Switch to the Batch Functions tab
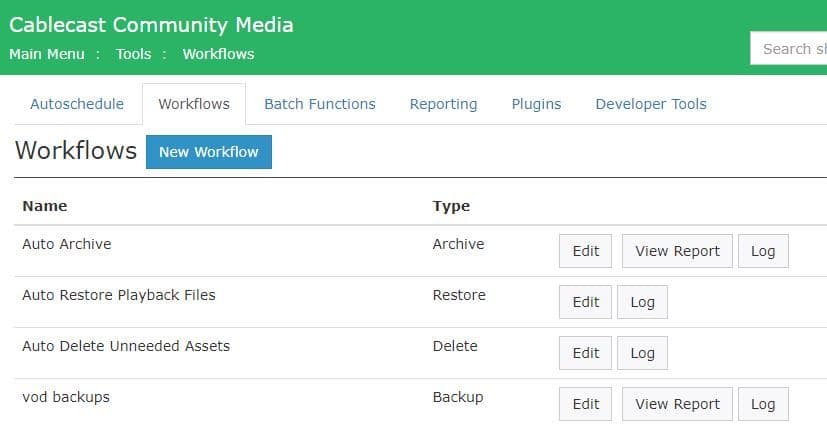The width and height of the screenshot is (827, 446). pyautogui.click(x=320, y=104)
